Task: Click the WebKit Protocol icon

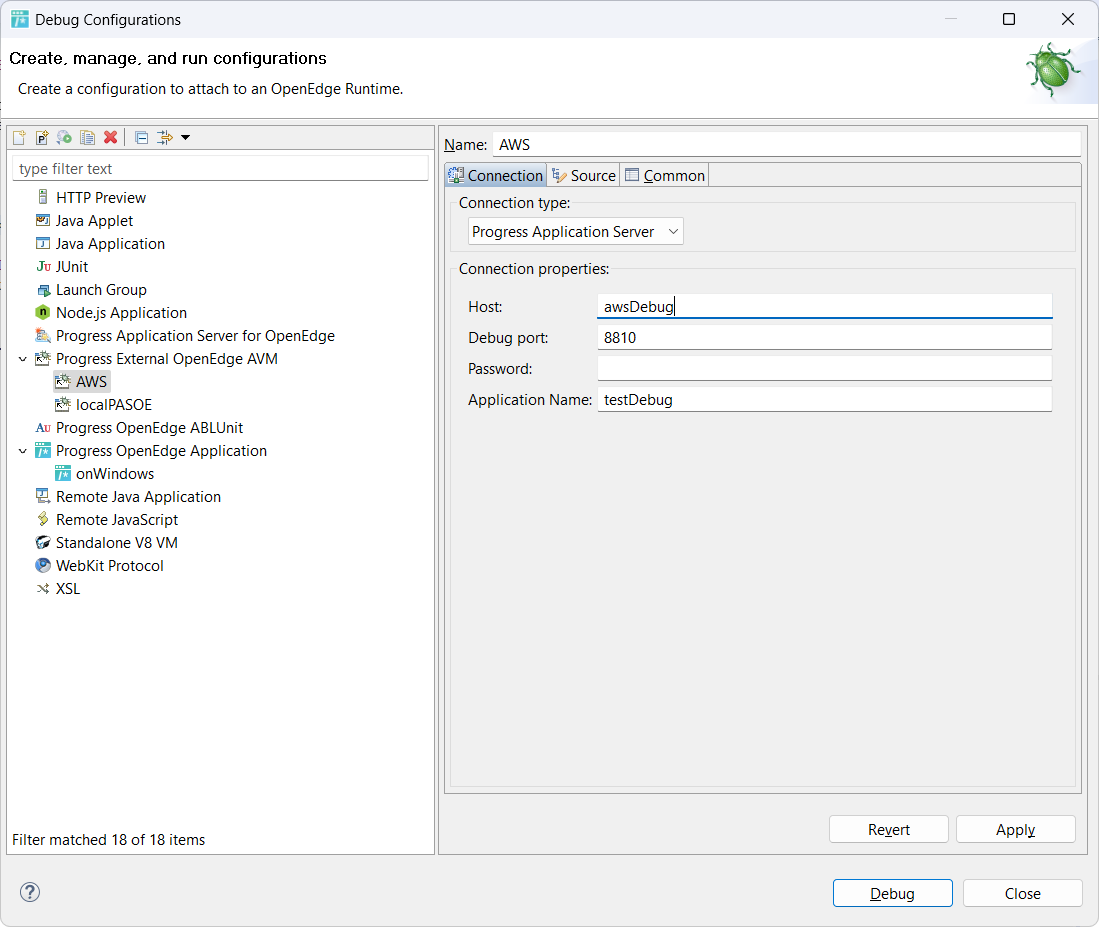Action: tap(43, 565)
